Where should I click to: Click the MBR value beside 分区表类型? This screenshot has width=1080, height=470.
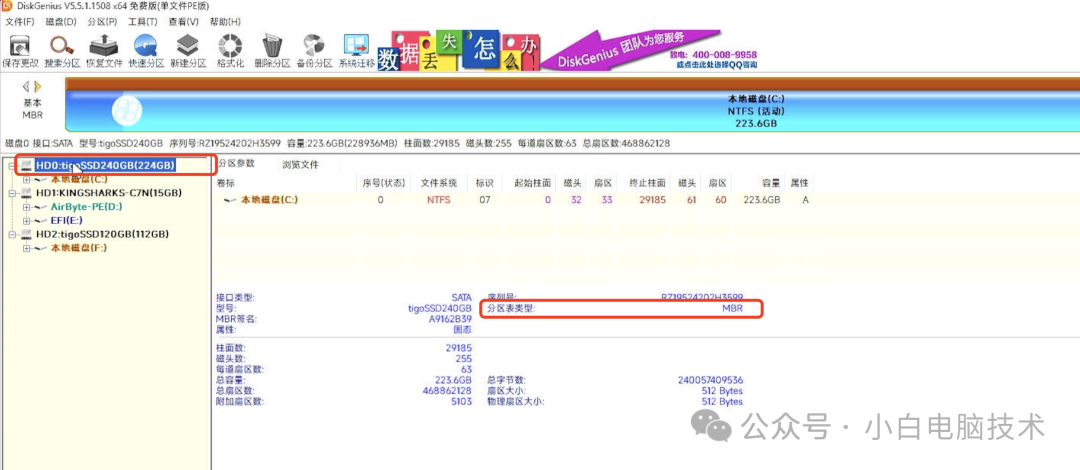pos(732,309)
